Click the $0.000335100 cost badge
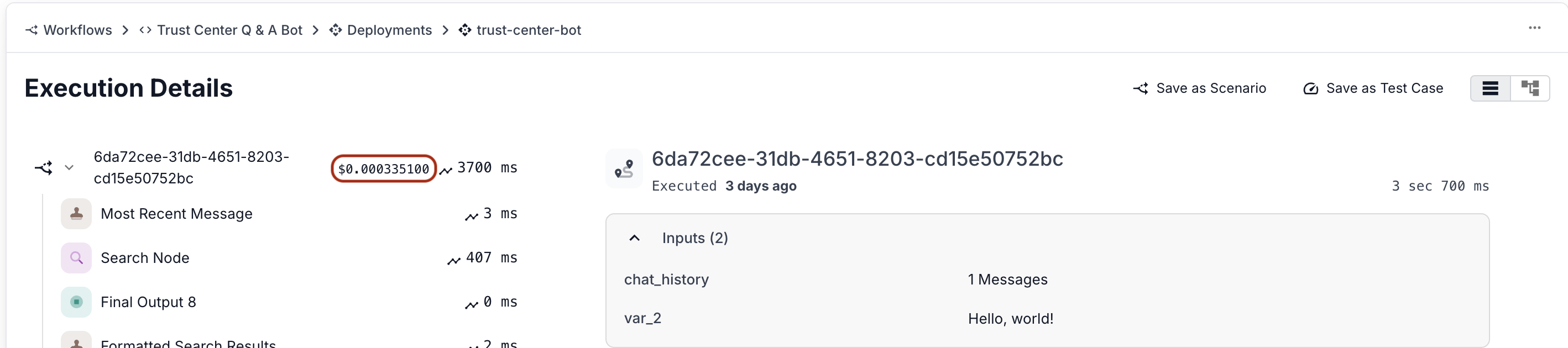 point(384,168)
